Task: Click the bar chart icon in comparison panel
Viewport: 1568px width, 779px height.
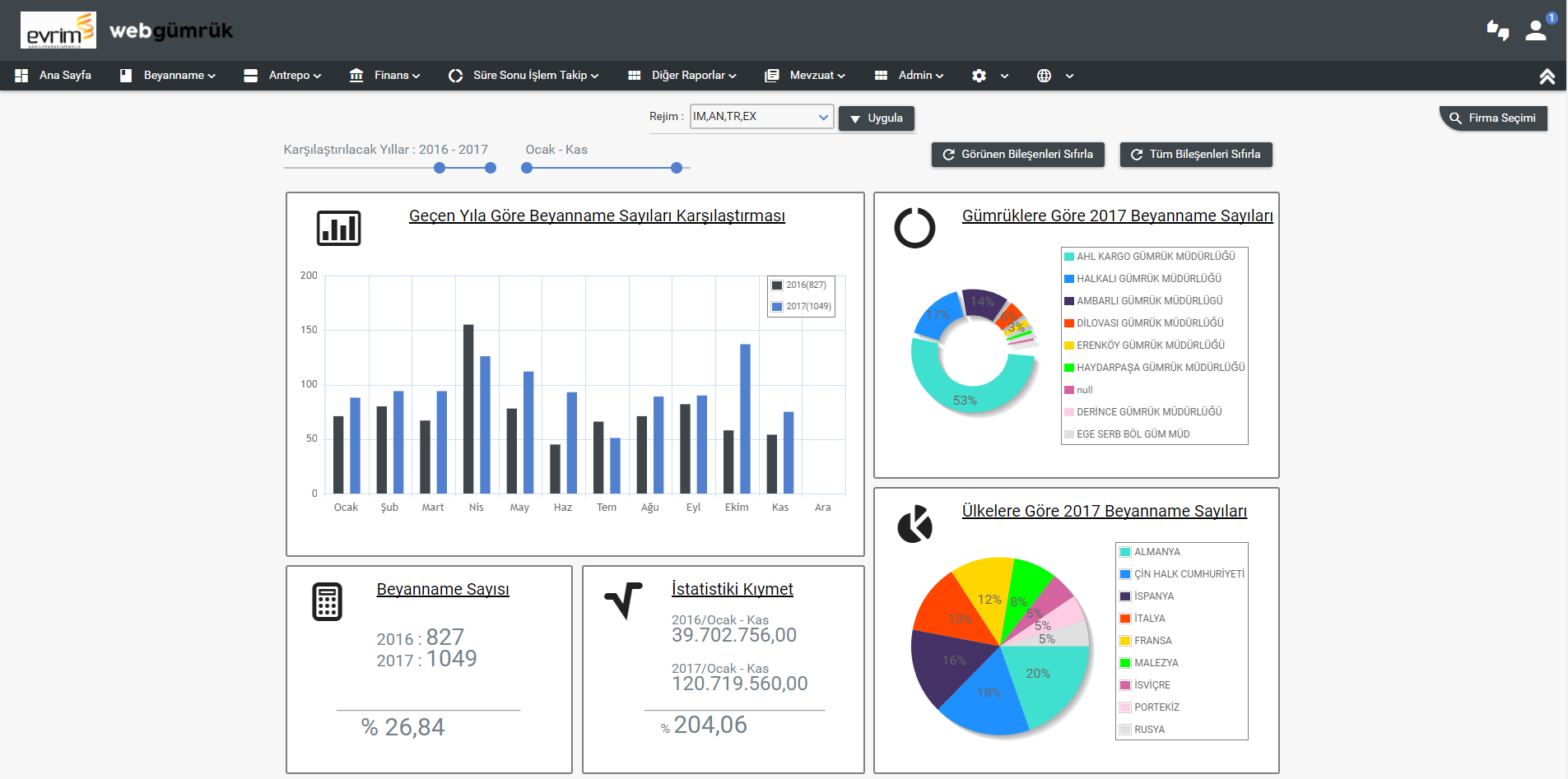Action: tap(339, 228)
